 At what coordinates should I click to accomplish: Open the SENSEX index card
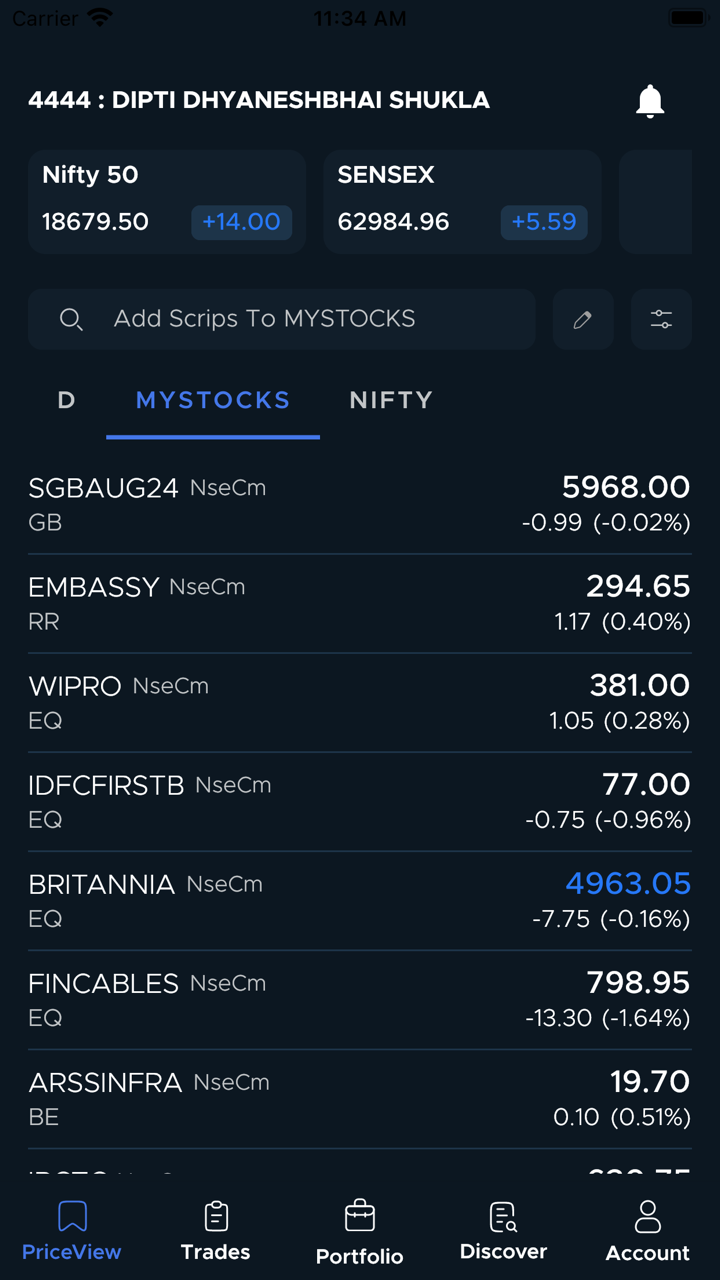pos(462,201)
